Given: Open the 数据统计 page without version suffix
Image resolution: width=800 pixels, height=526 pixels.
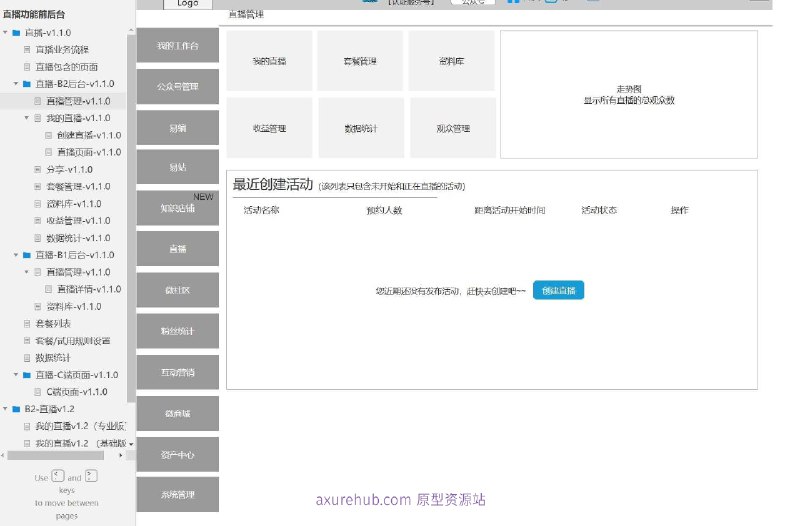Looking at the screenshot, I should [x=53, y=358].
